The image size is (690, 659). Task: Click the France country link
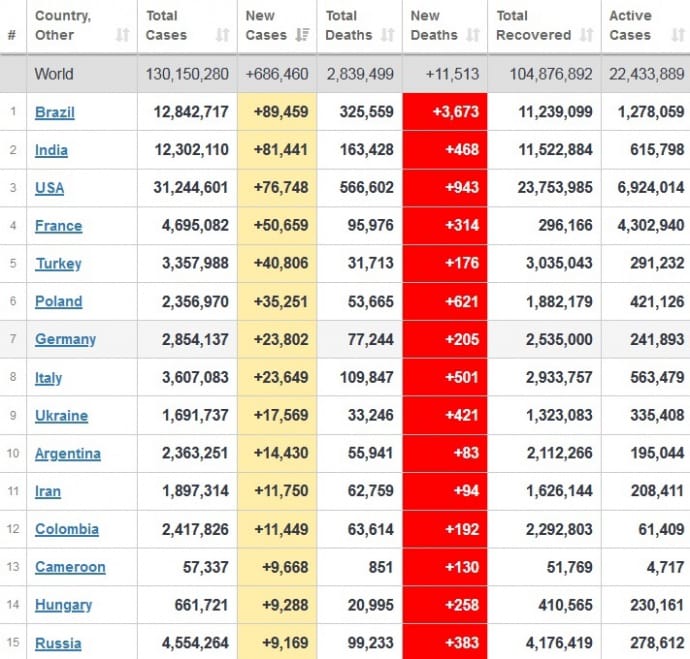(58, 226)
